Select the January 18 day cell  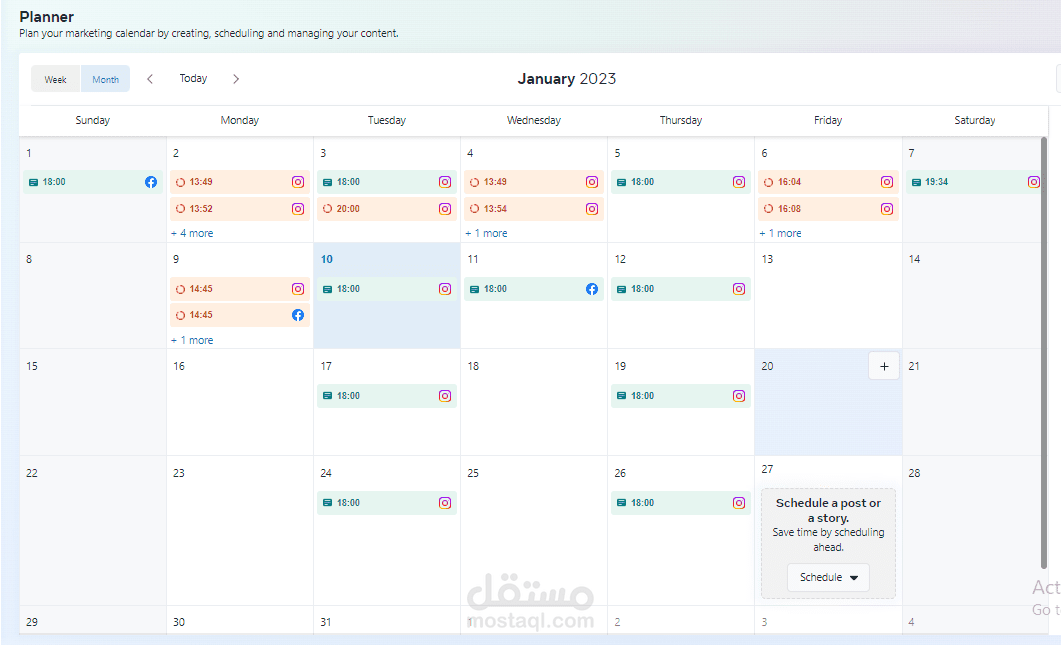(534, 403)
